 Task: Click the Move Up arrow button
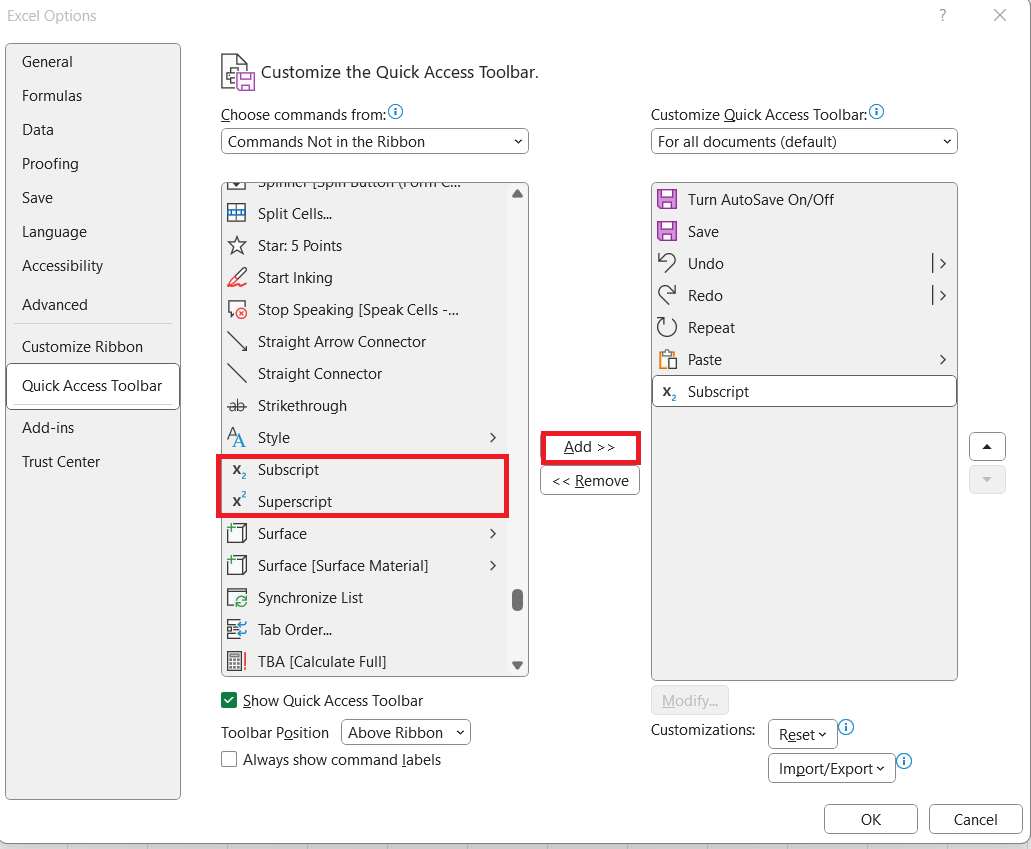coord(987,447)
